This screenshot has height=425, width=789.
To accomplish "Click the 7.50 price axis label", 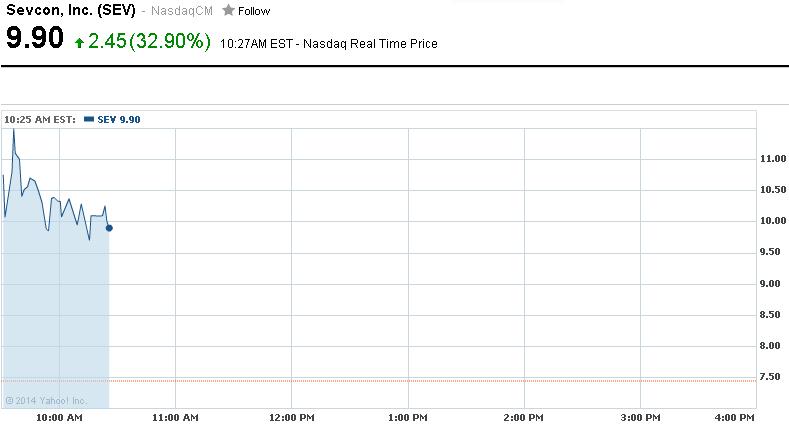I will (x=772, y=377).
